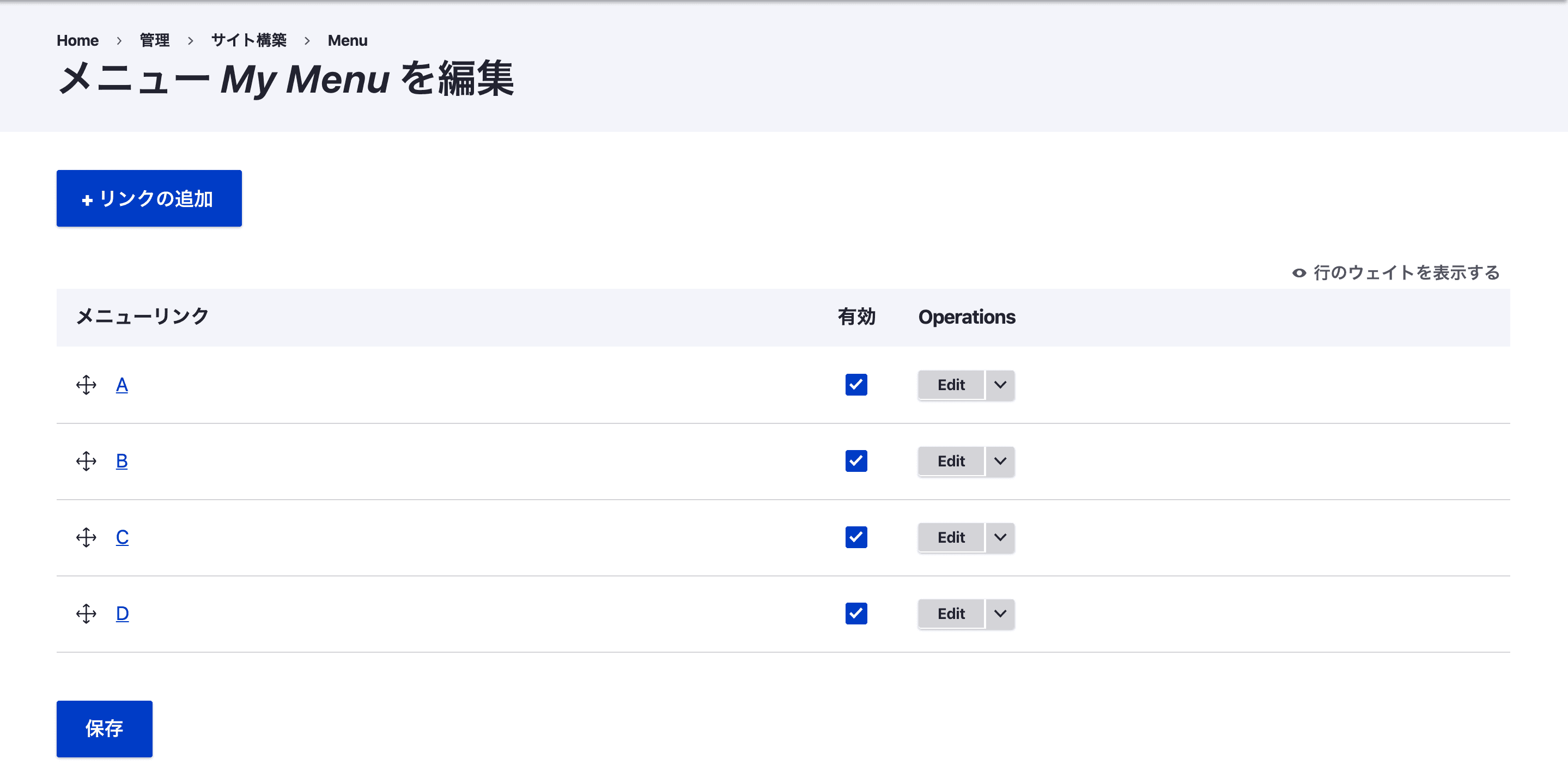This screenshot has height=765, width=1568.
Task: Expand the operations dropdown for row C
Action: click(1000, 537)
